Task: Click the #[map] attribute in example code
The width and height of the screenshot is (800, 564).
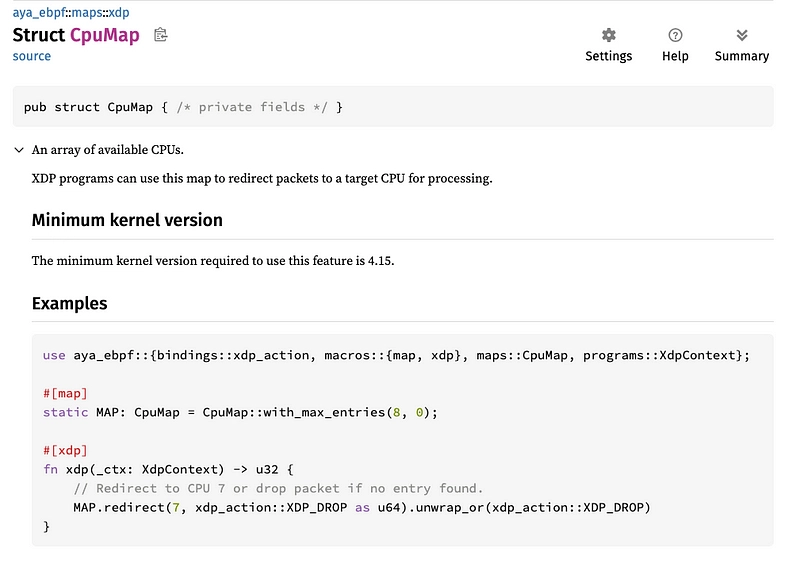Action: (65, 394)
